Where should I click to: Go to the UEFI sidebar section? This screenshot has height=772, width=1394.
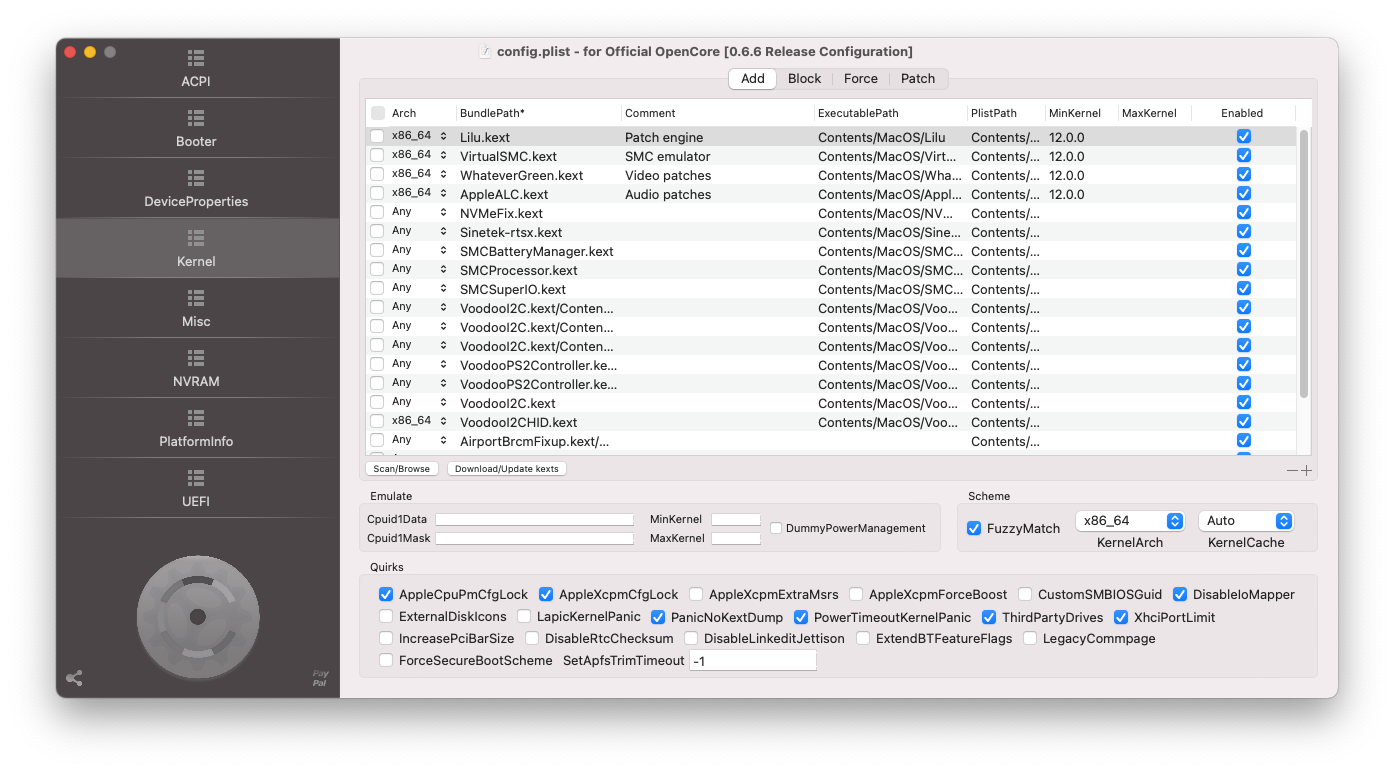196,488
